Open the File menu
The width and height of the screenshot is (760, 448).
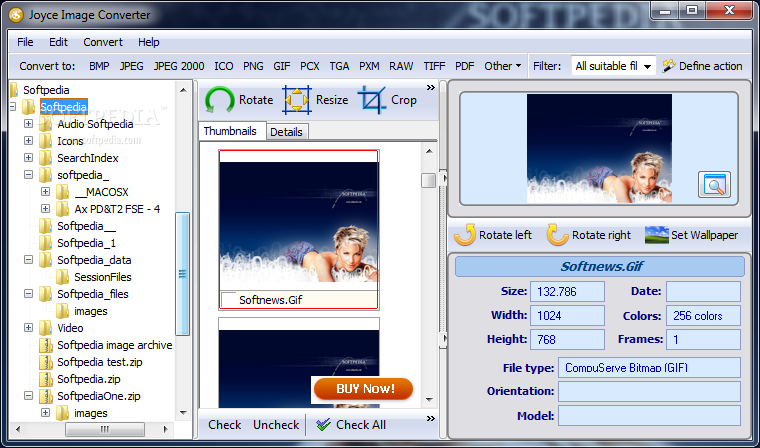[x=25, y=42]
